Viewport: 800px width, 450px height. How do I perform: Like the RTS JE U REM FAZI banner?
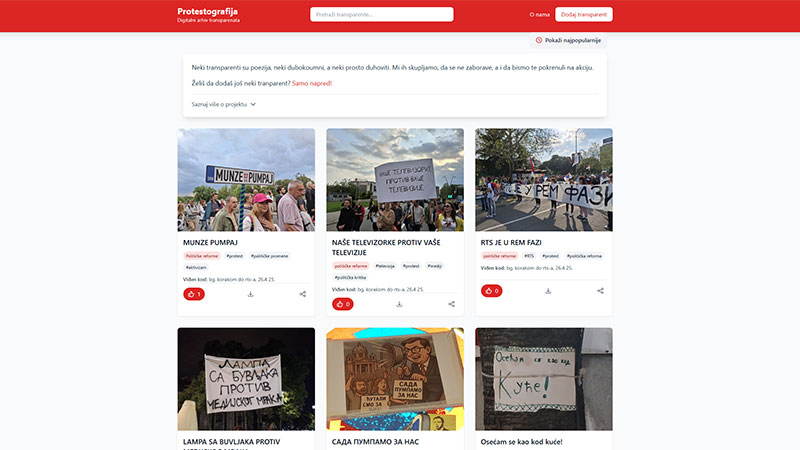click(x=491, y=291)
